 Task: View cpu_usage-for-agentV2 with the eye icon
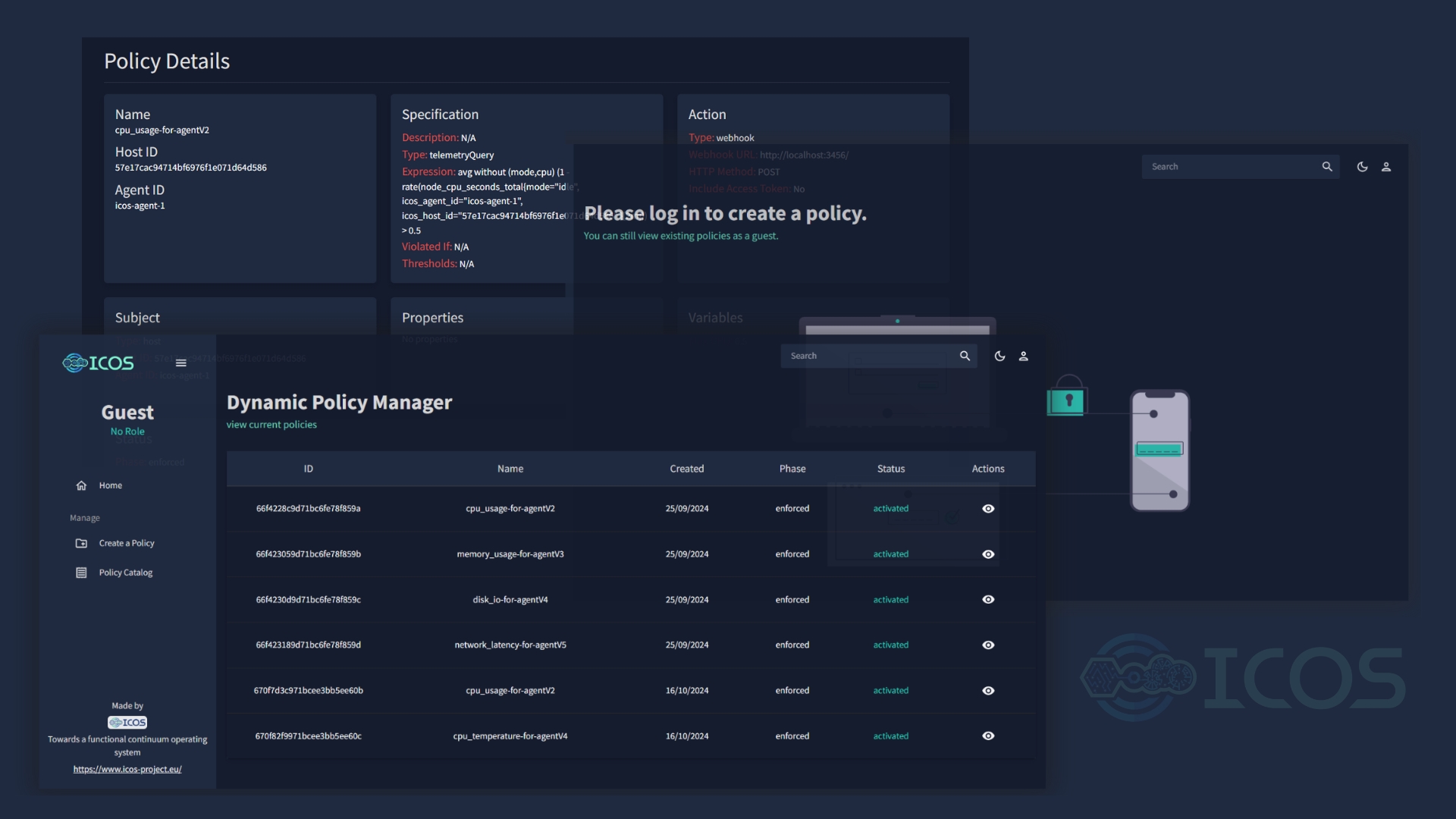(x=988, y=509)
